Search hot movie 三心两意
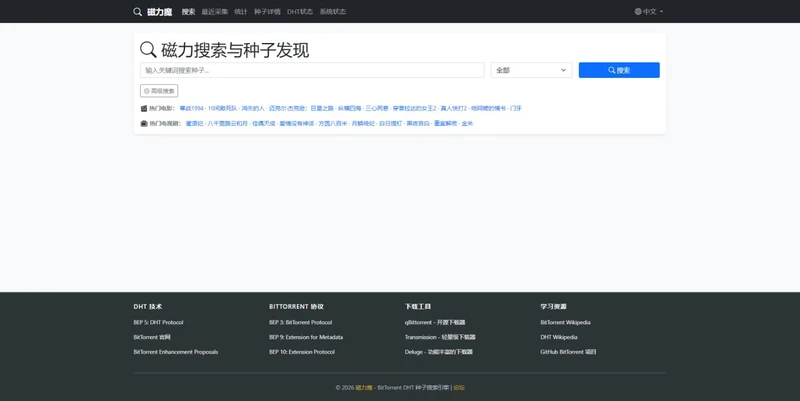The width and height of the screenshot is (800, 401). pyautogui.click(x=377, y=108)
